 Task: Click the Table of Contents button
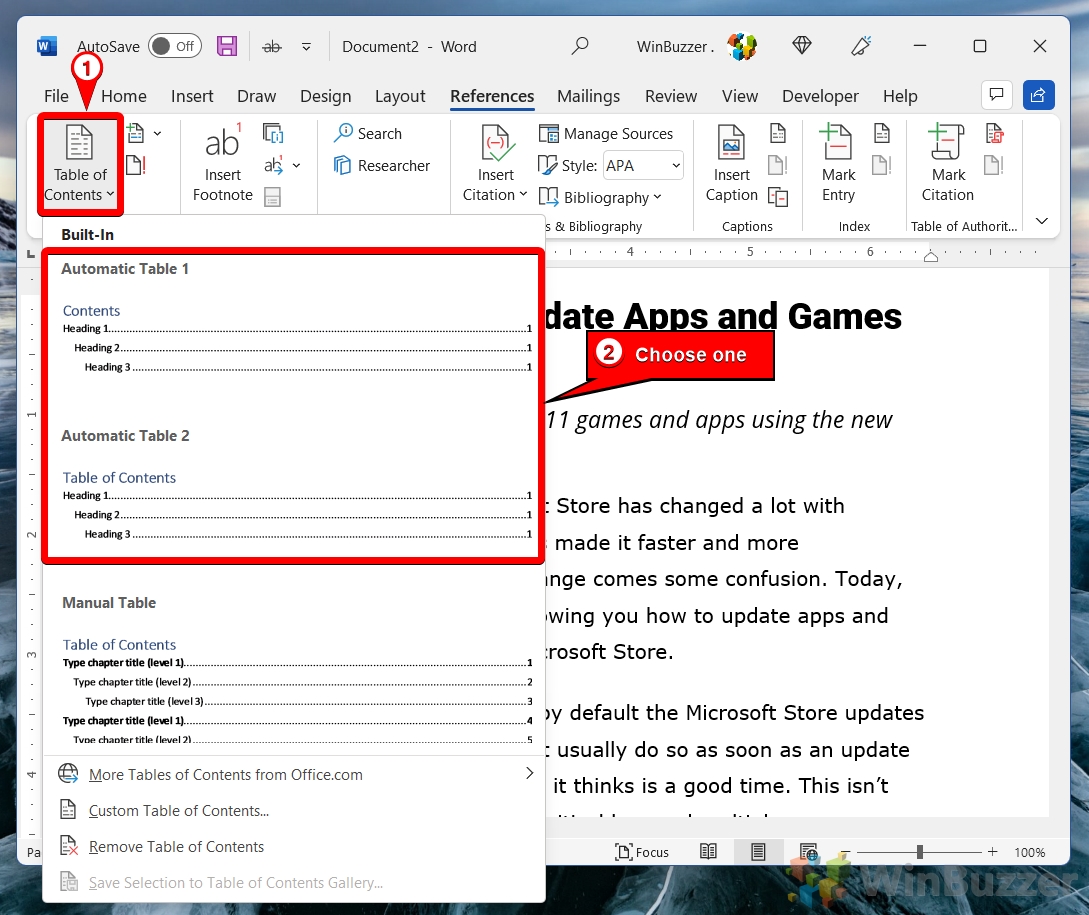pos(80,165)
